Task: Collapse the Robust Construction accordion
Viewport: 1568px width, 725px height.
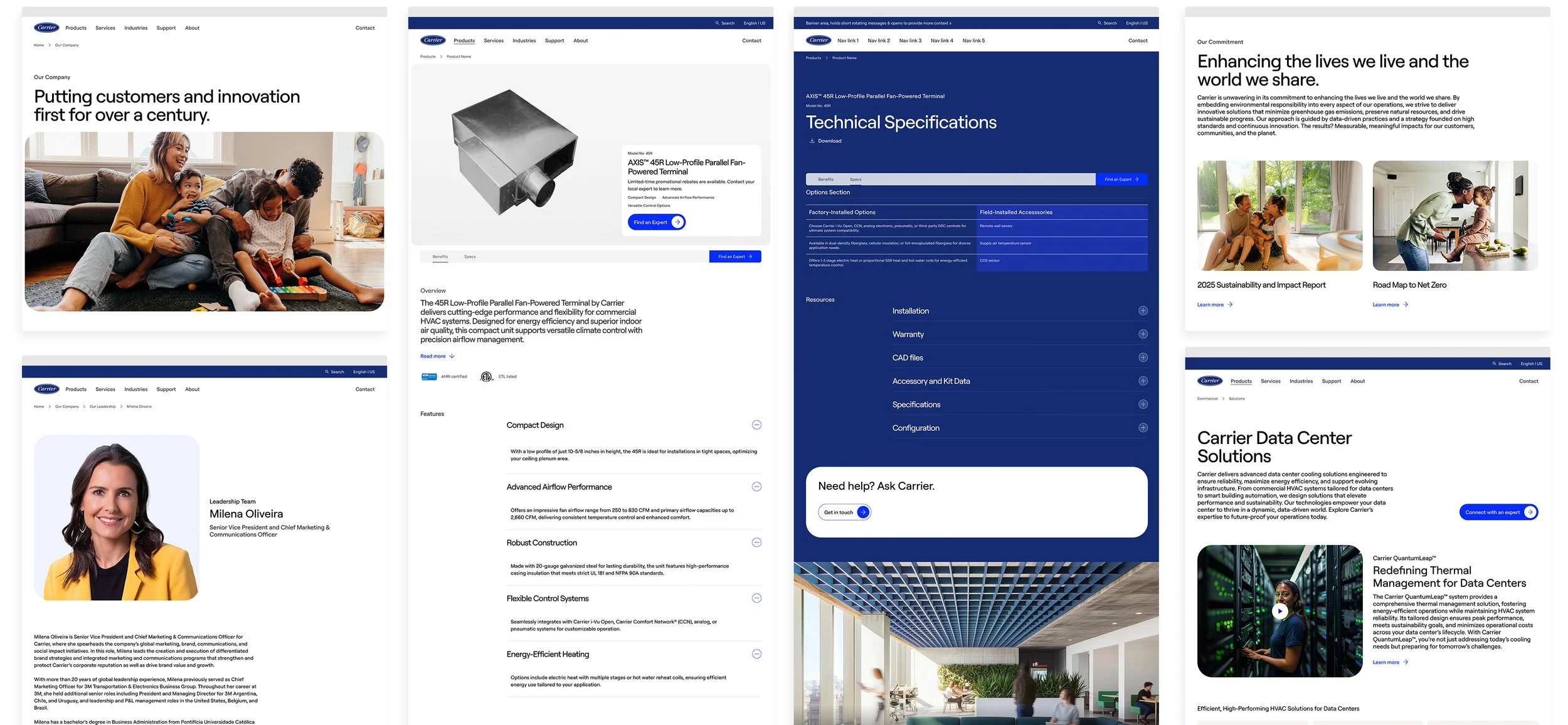Action: point(756,542)
